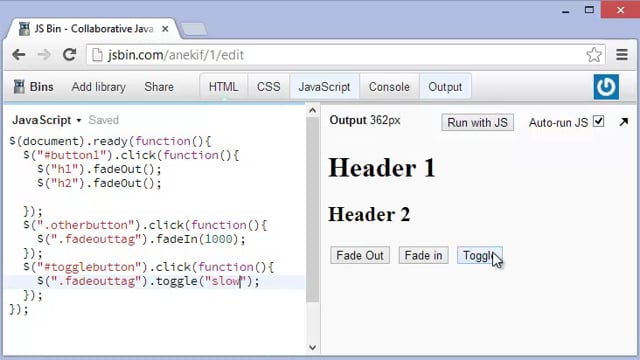Maximize the Chrome window
Viewport: 640px width, 360px height.
tap(589, 10)
